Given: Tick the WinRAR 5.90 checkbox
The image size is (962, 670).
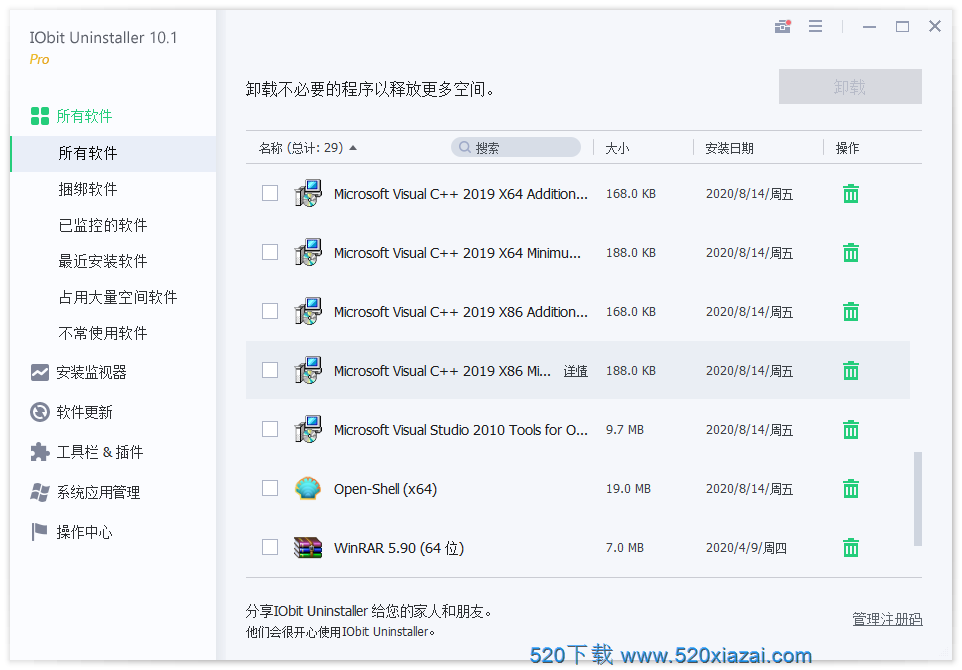Looking at the screenshot, I should pyautogui.click(x=270, y=547).
